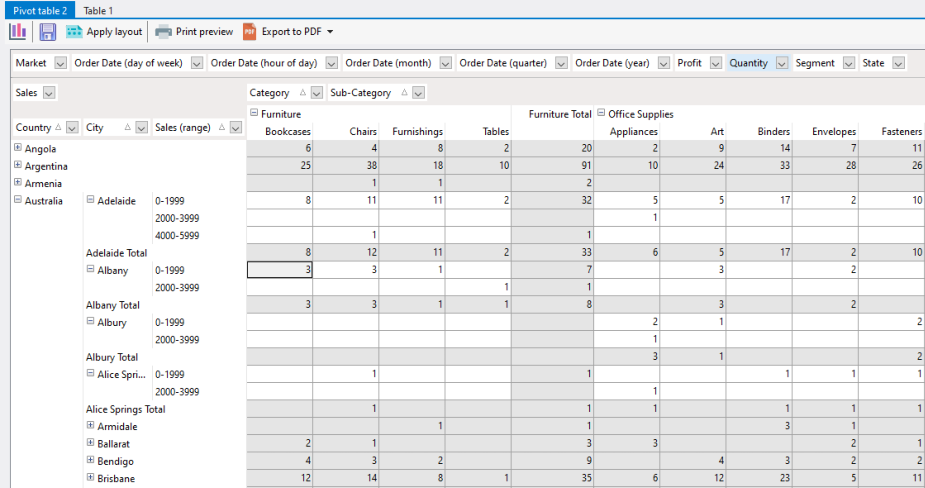The width and height of the screenshot is (925, 488).
Task: Collapse the Office Supplies column group
Action: [601, 114]
